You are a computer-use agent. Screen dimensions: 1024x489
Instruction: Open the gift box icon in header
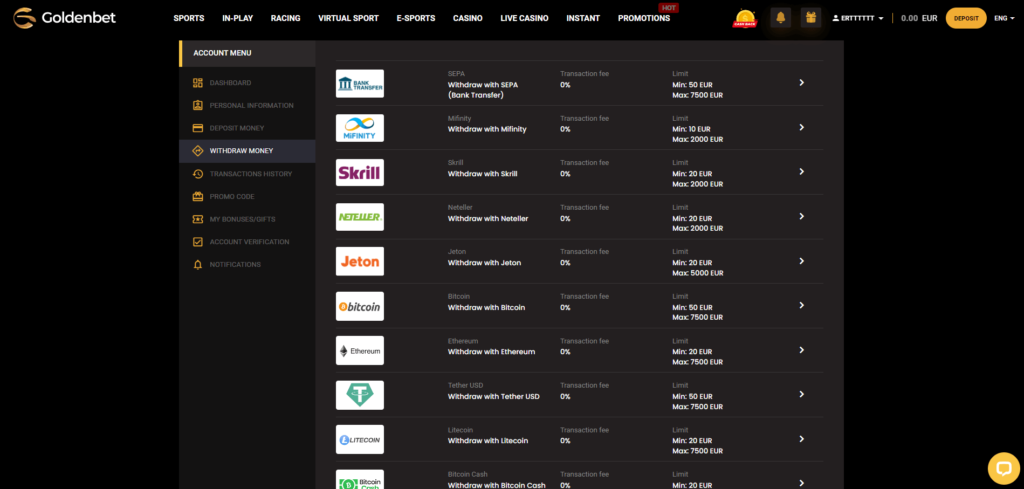810,18
